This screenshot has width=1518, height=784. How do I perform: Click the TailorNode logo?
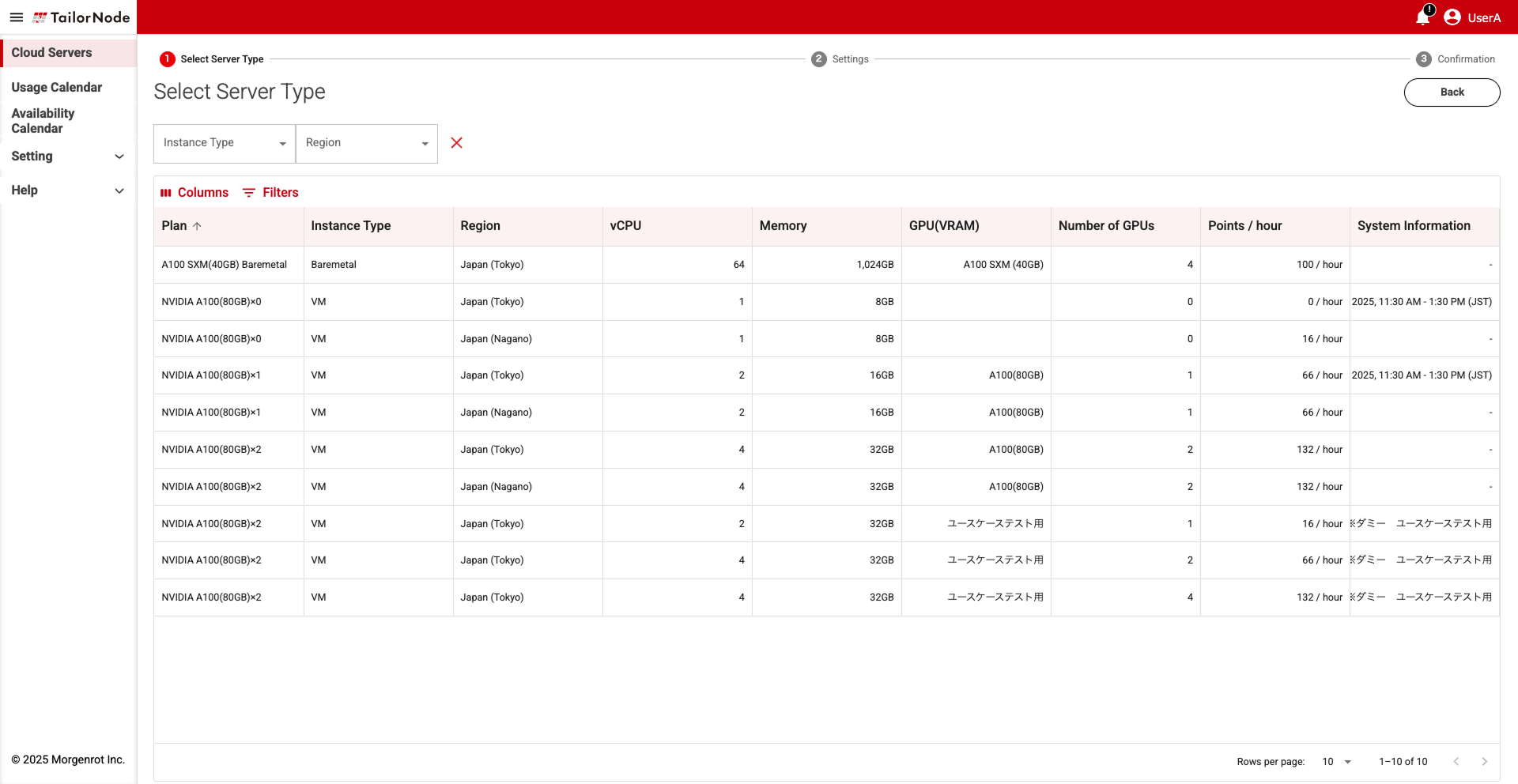[x=81, y=17]
